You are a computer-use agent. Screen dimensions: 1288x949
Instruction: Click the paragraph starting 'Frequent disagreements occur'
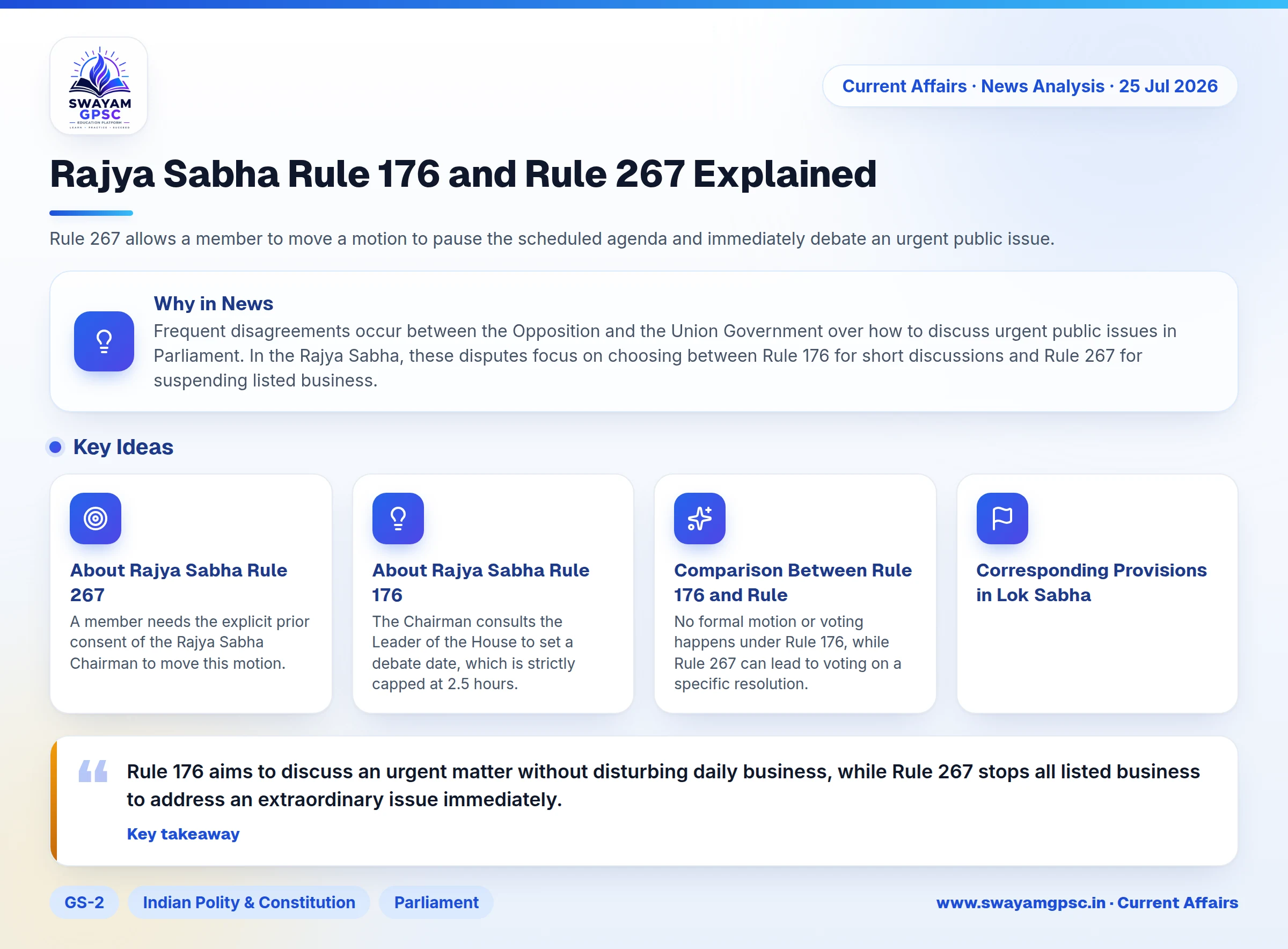click(x=665, y=355)
